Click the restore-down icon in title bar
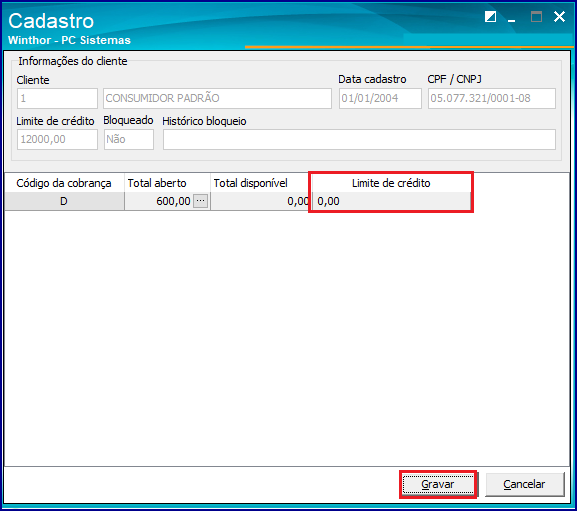Viewport: 577px width, 511px height. (490, 17)
